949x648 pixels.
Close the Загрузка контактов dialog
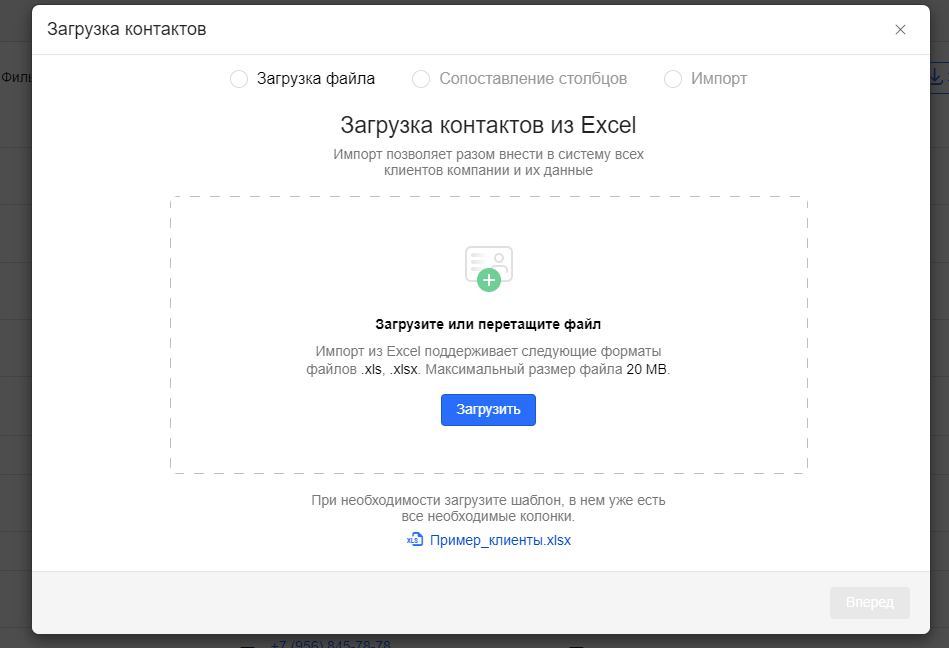(x=900, y=30)
